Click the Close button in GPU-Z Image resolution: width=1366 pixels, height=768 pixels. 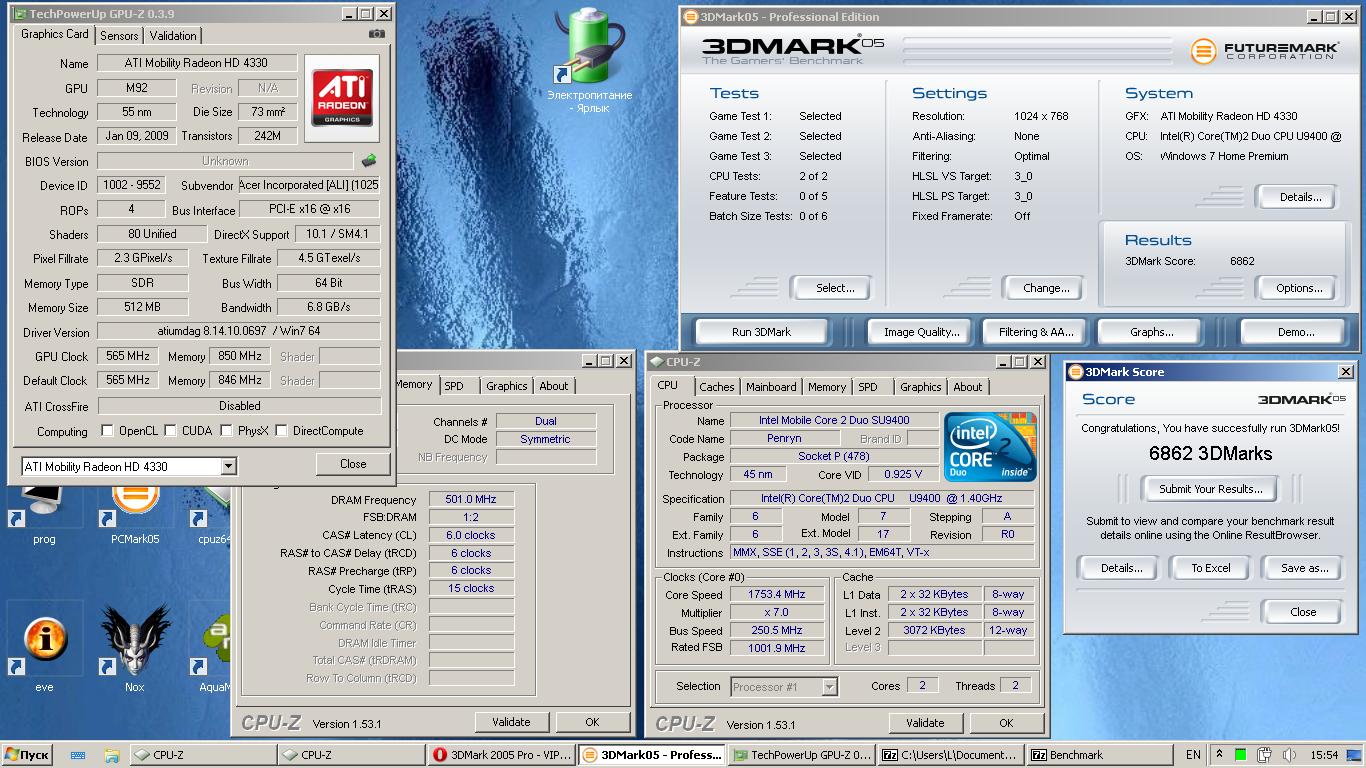[x=353, y=464]
